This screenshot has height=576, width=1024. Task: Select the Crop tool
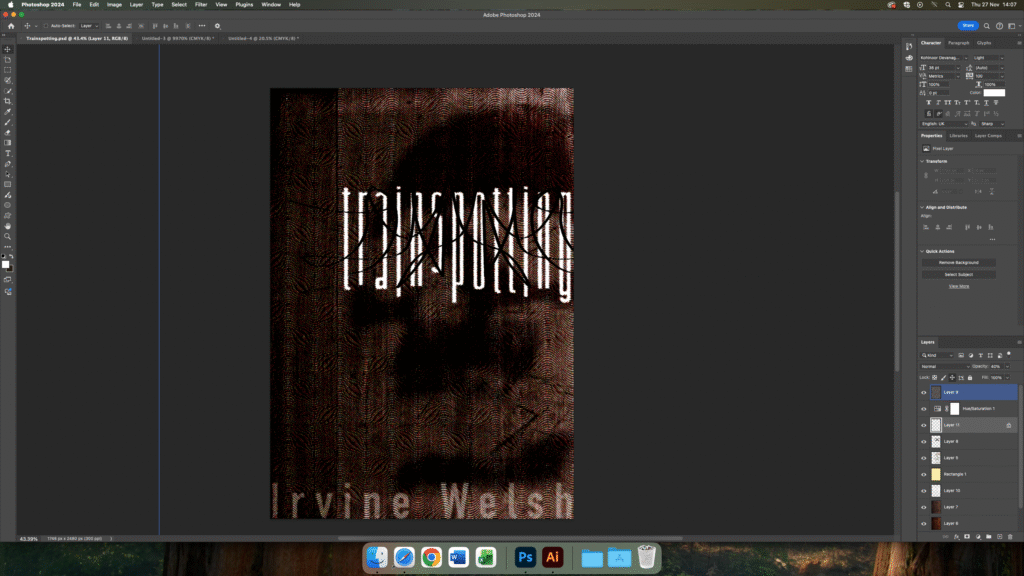tap(8, 101)
